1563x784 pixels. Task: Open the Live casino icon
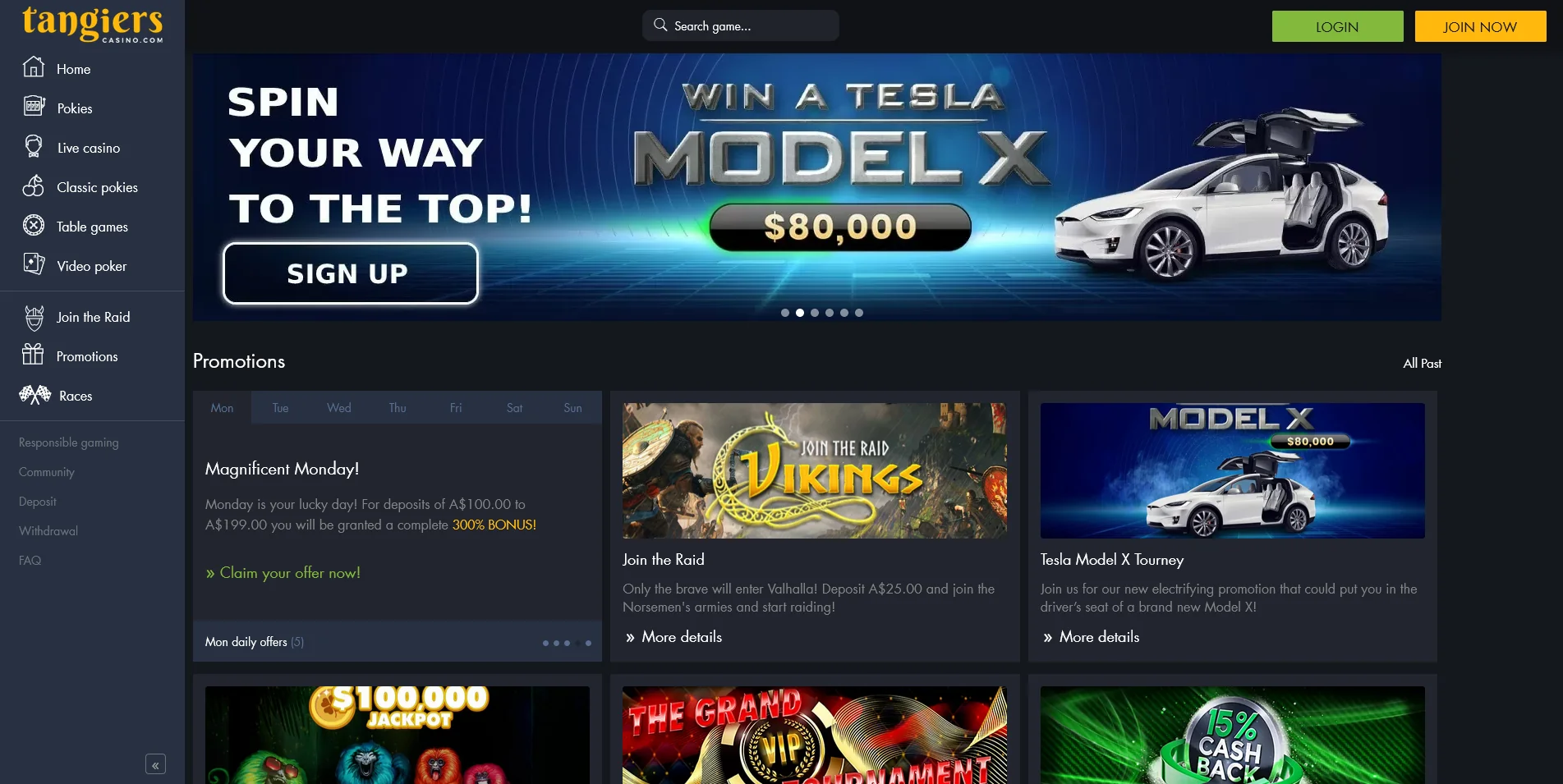coord(34,146)
